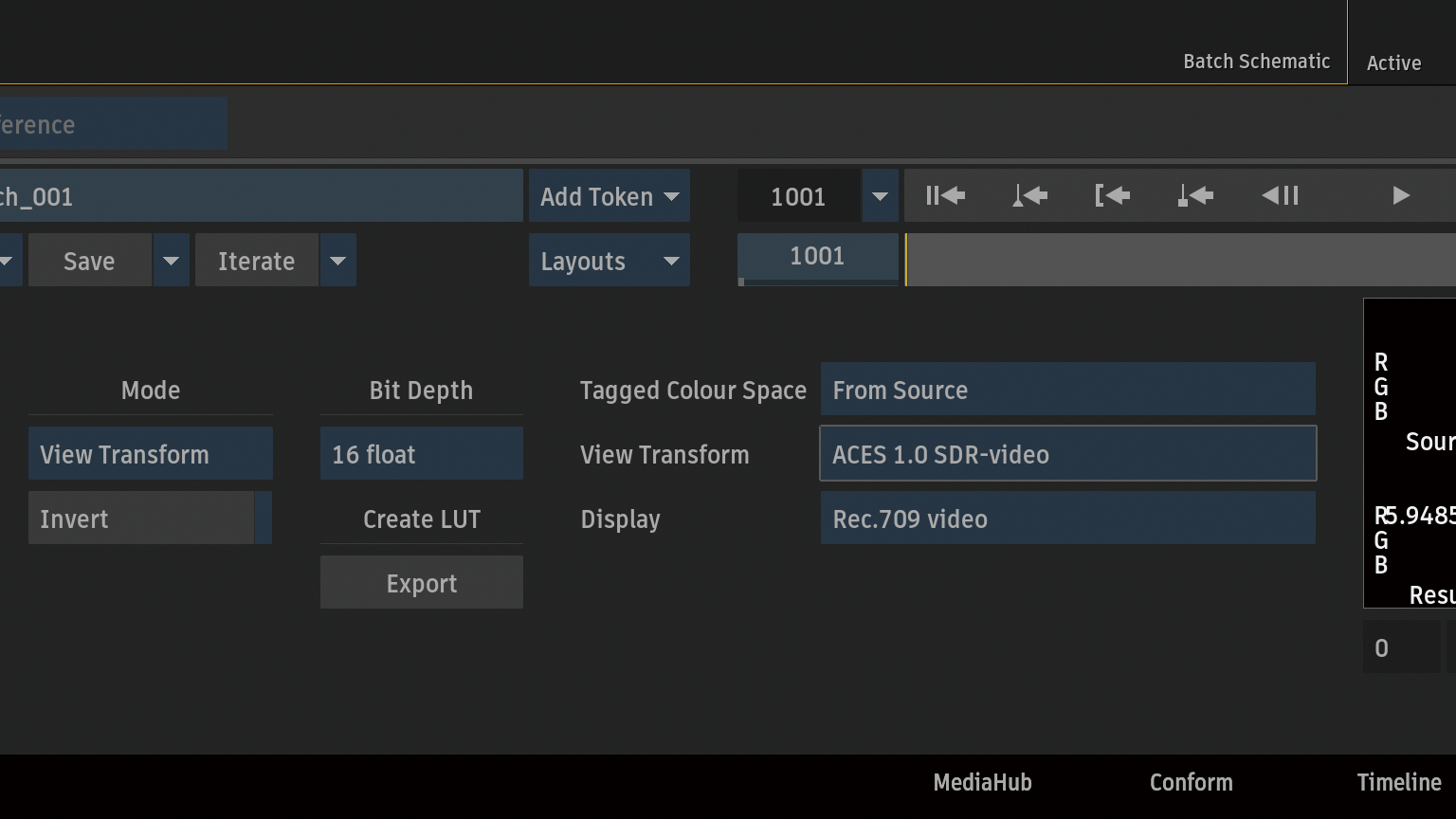Screen dimensions: 1456x819
Task: Open the Layouts dropdown
Action: (610, 261)
